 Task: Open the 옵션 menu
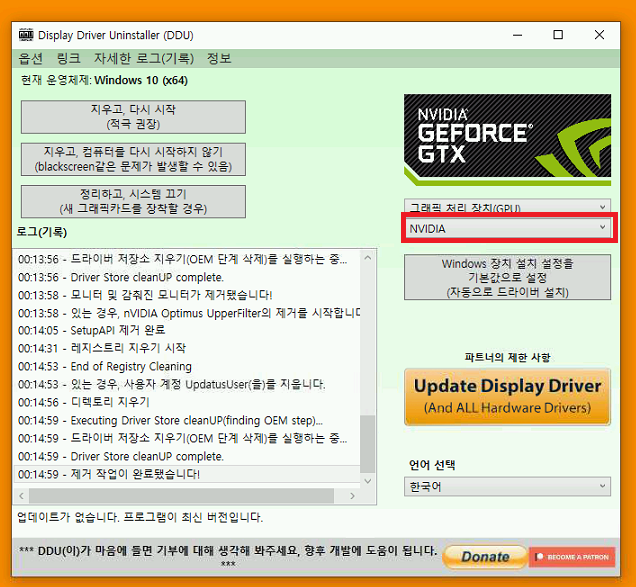(x=30, y=58)
